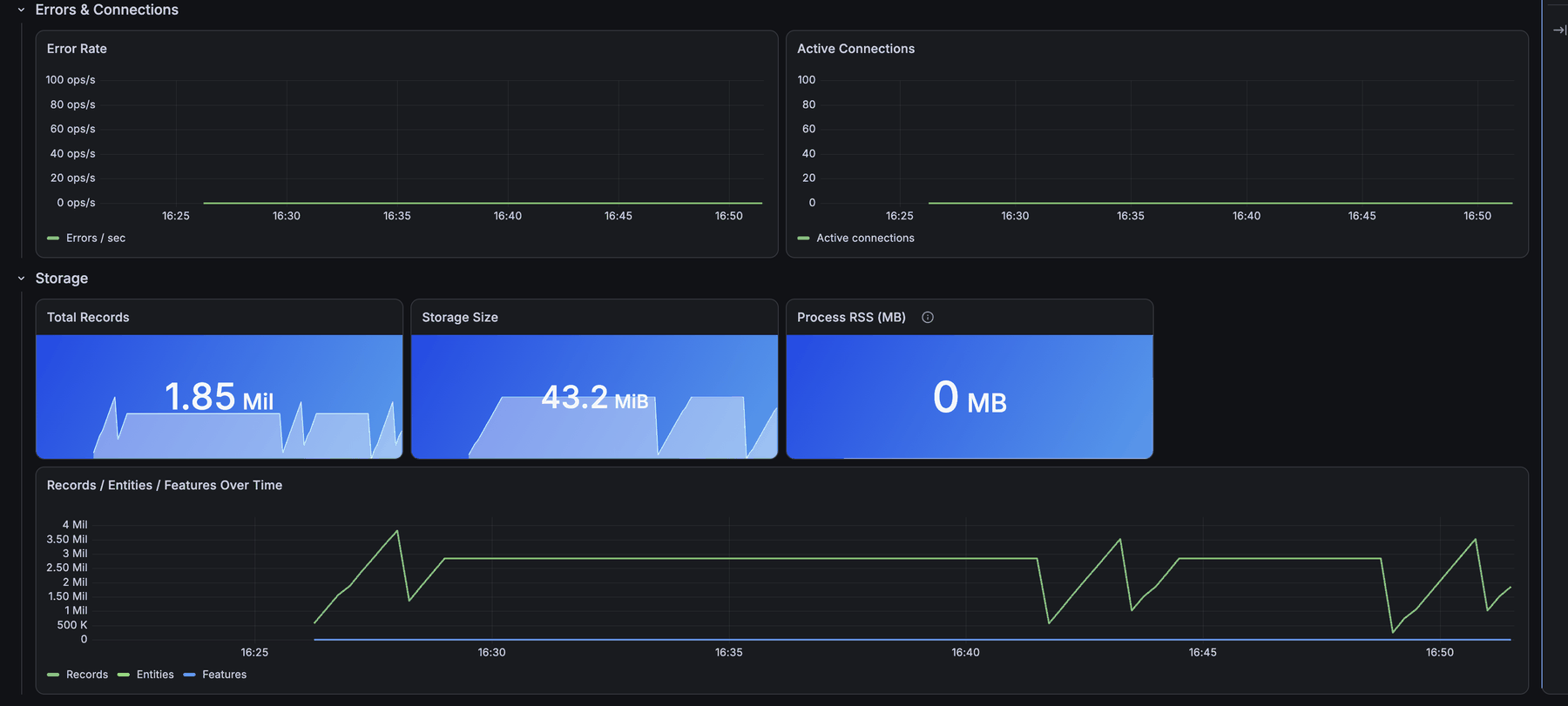Image resolution: width=1568 pixels, height=706 pixels.
Task: Click the 20 ops/s axis label
Action: tap(72, 178)
